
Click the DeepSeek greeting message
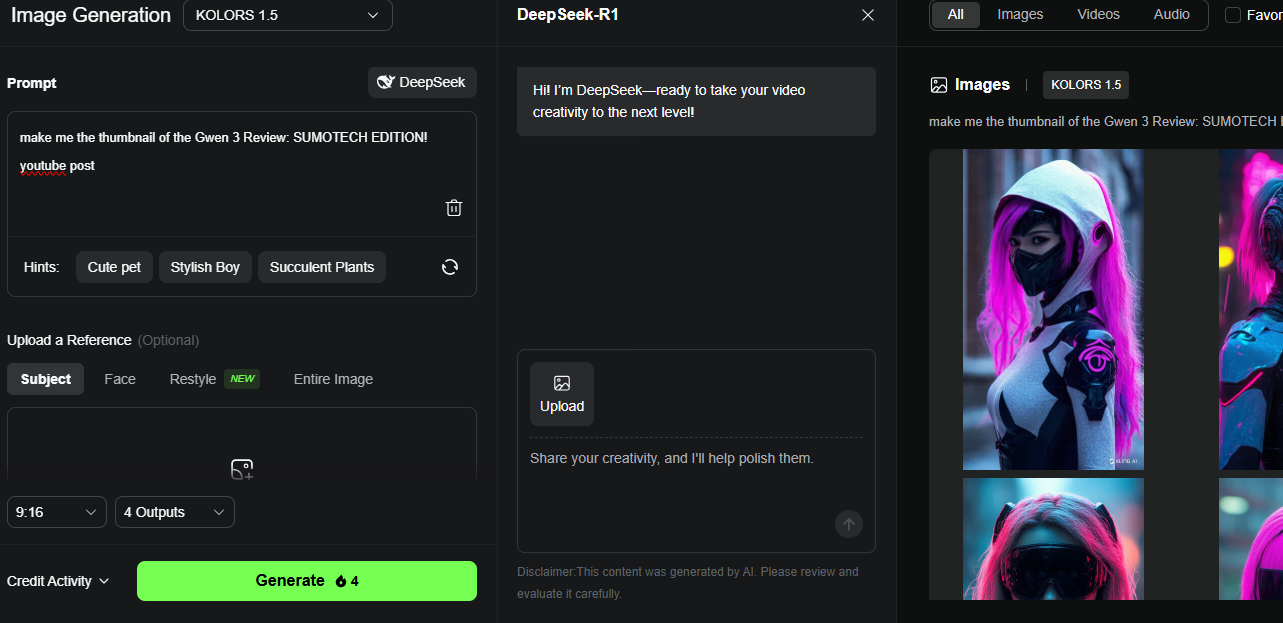[696, 101]
